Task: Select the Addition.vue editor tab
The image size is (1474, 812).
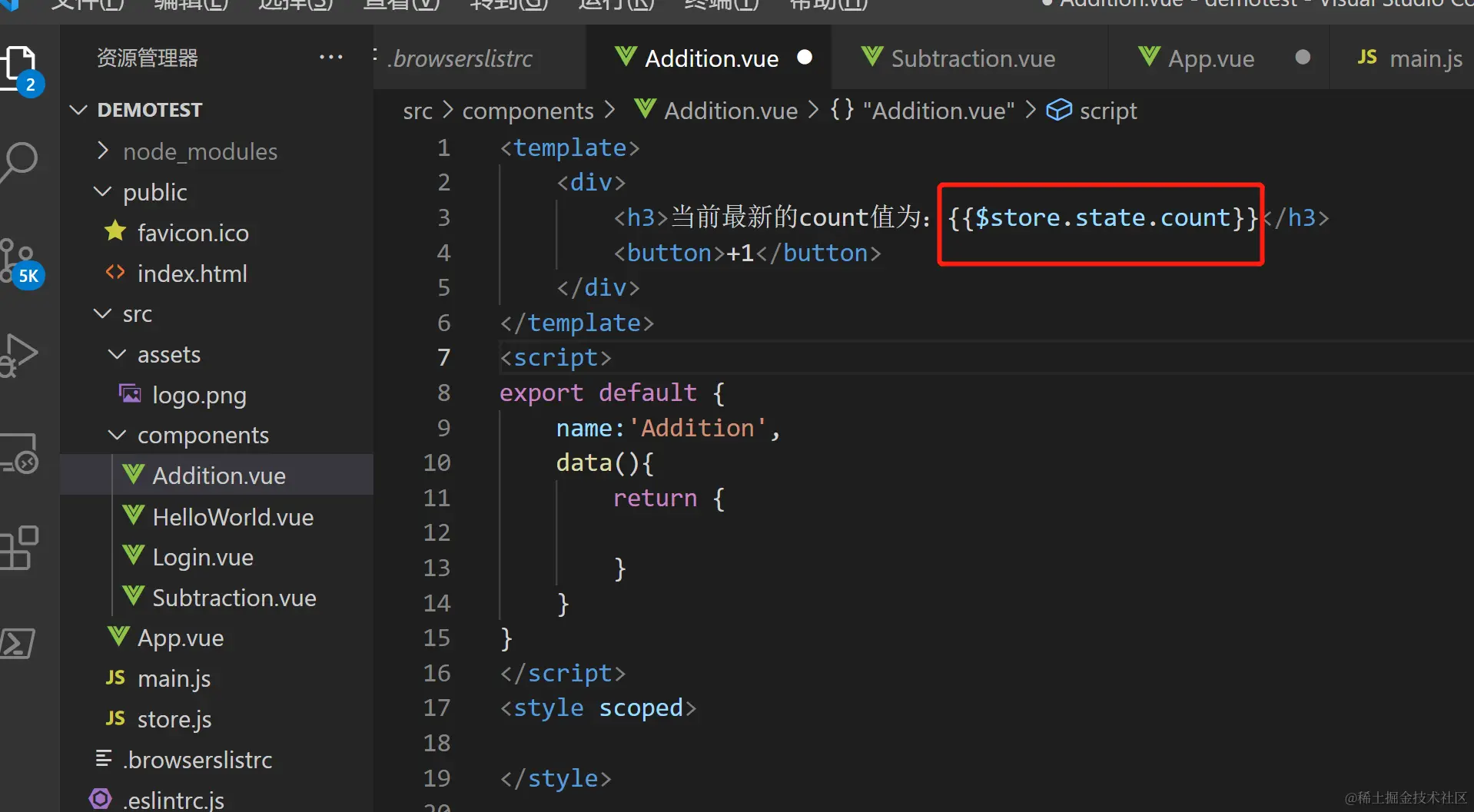Action: point(709,58)
